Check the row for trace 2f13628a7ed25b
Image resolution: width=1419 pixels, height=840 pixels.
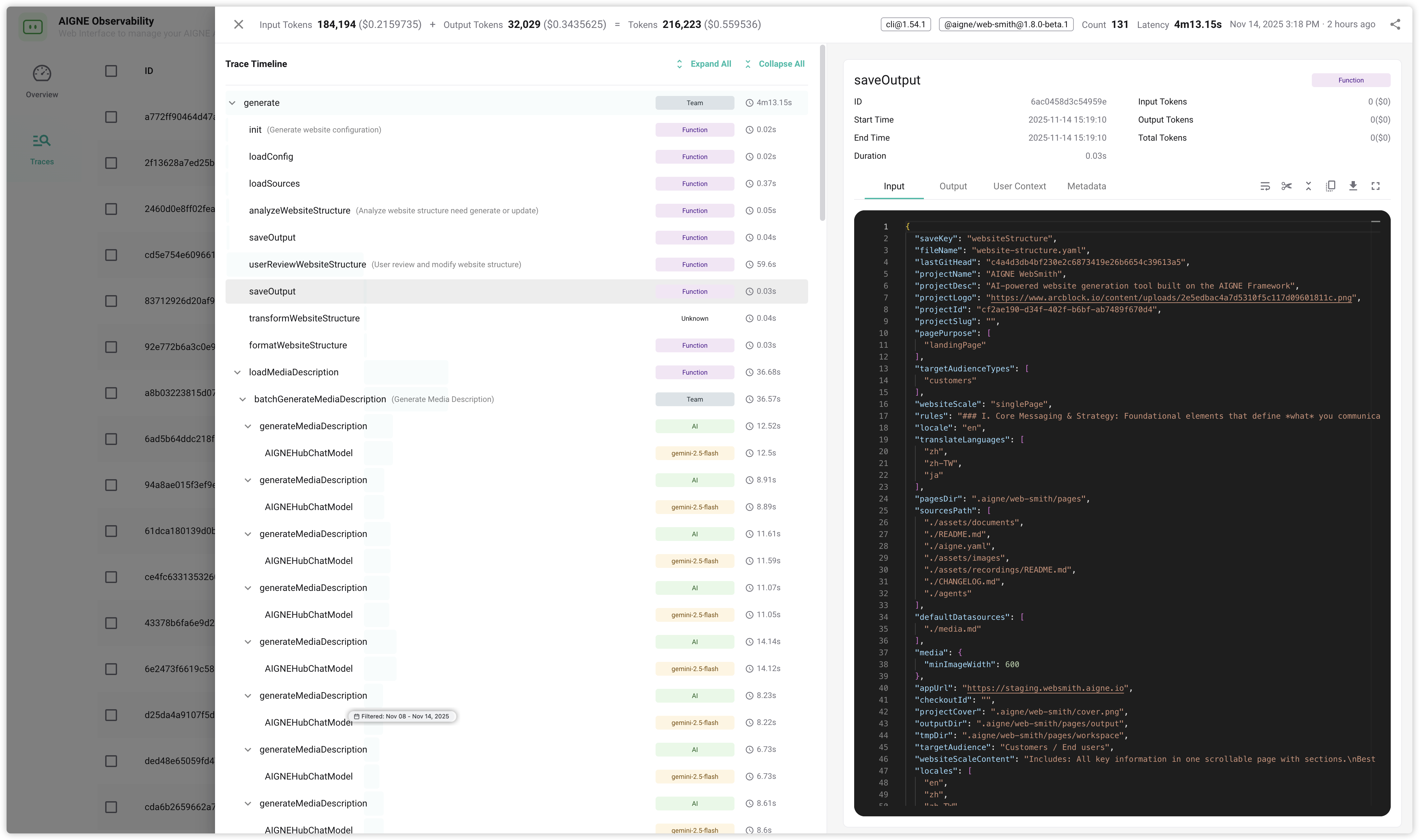[x=111, y=162]
